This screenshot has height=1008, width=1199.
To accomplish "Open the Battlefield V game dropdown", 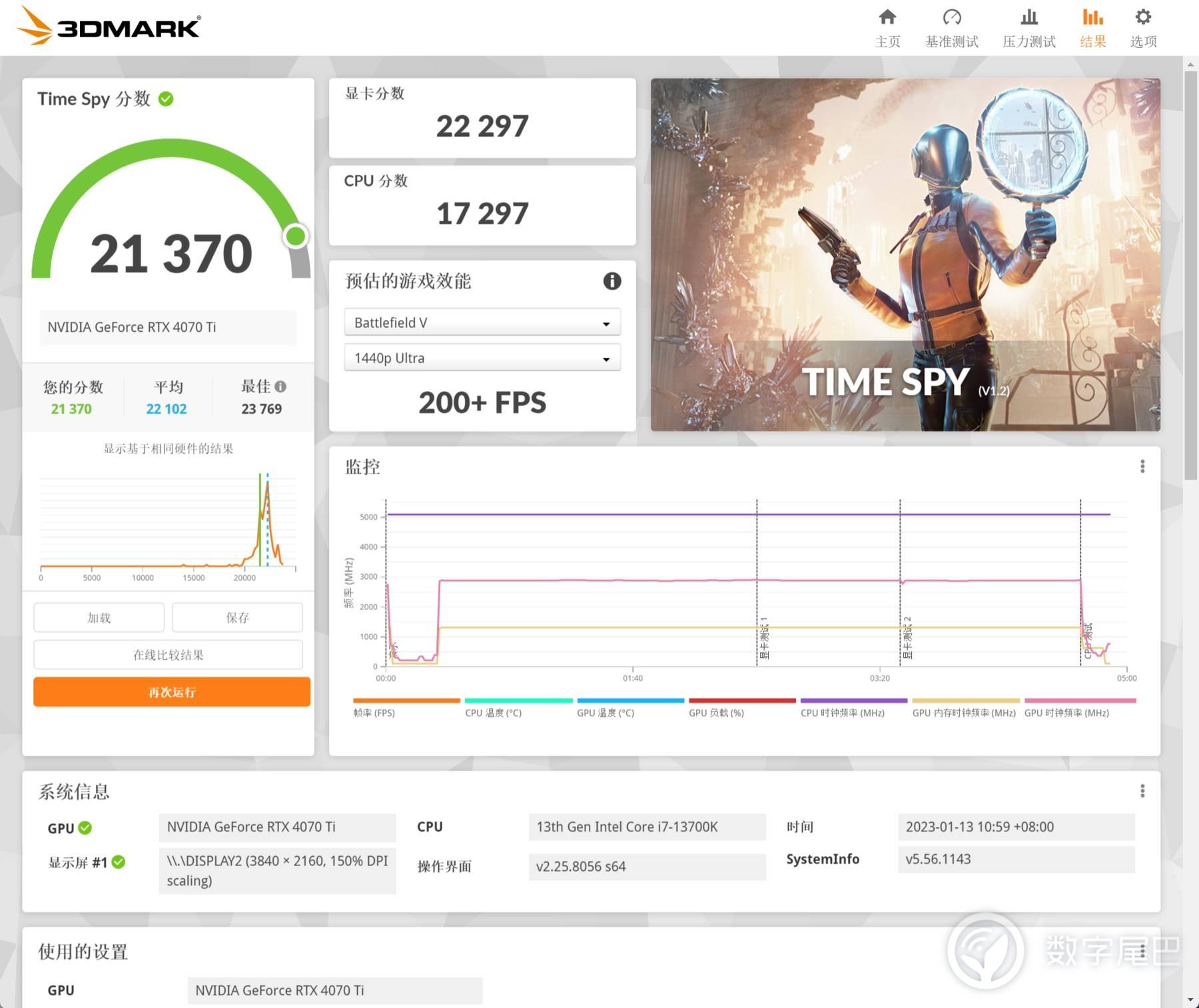I will pyautogui.click(x=482, y=322).
